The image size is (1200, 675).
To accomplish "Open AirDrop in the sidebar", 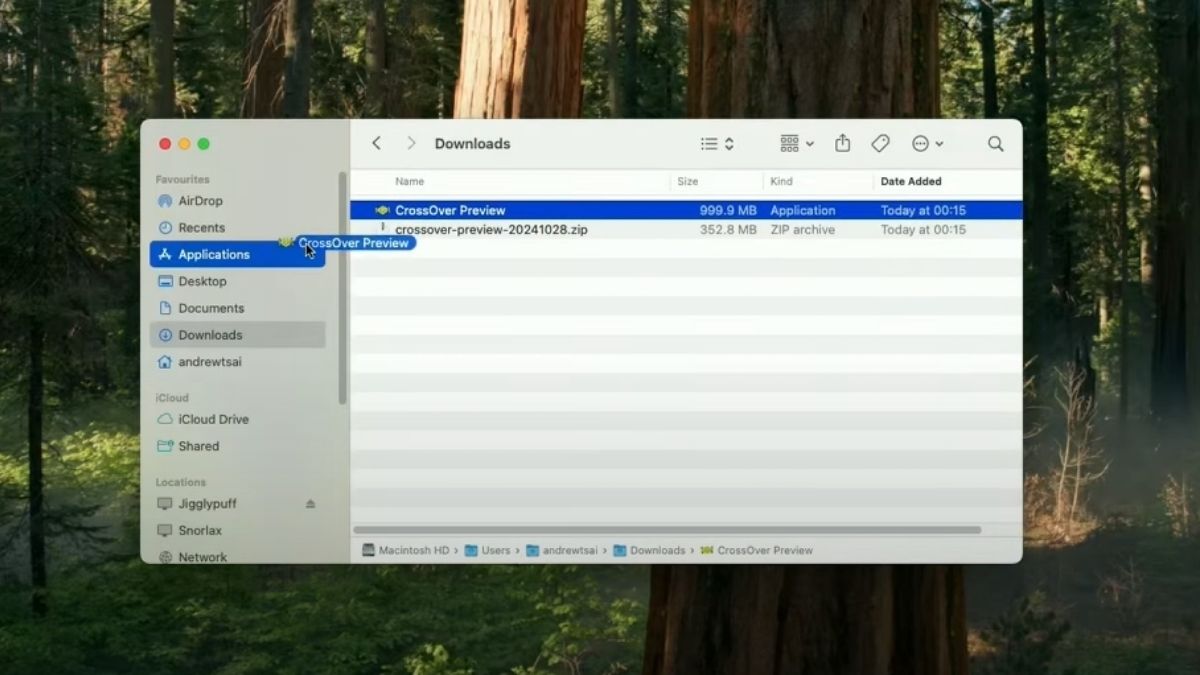I will (238, 201).
